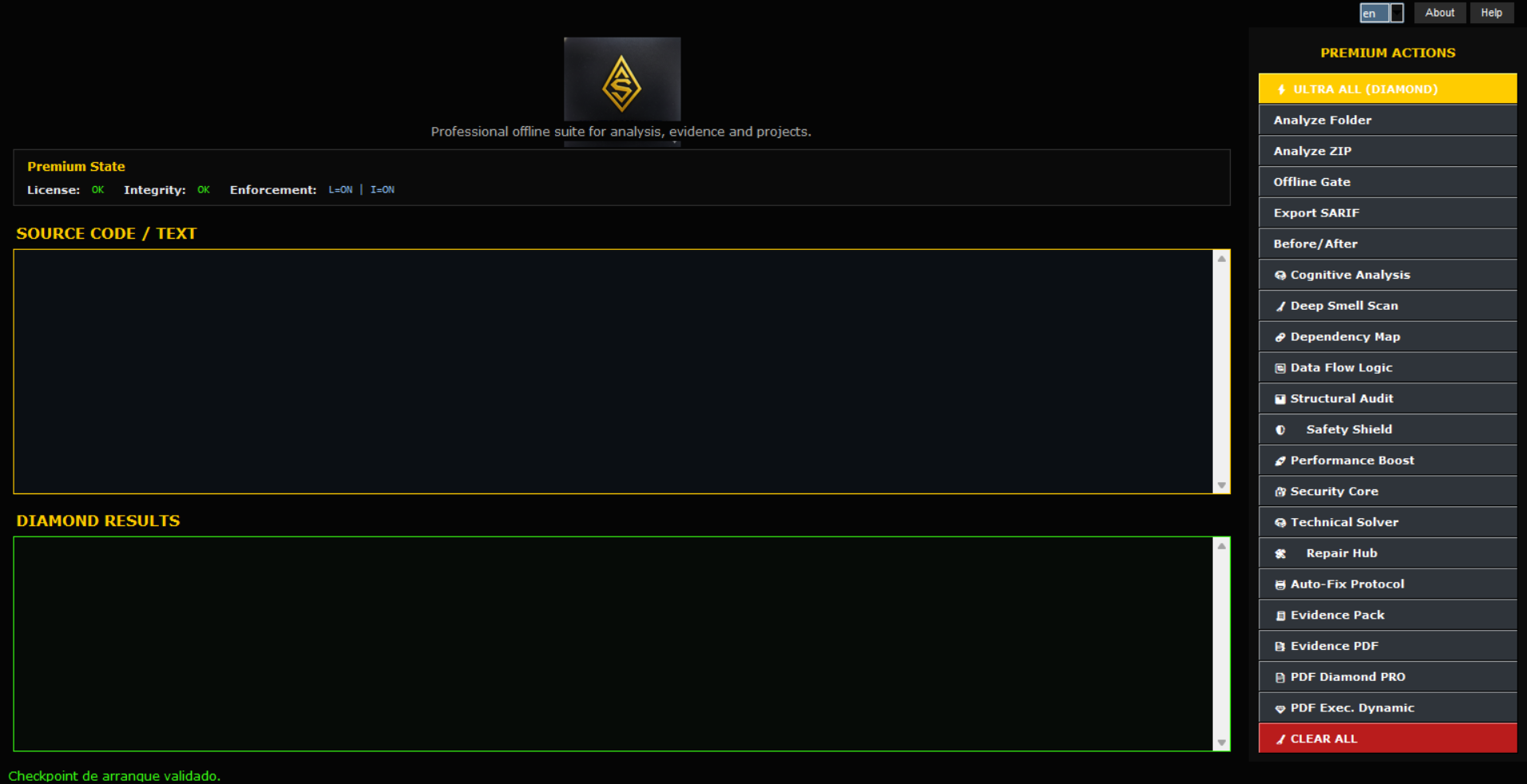Click inside the Source Code text area

[x=613, y=371]
